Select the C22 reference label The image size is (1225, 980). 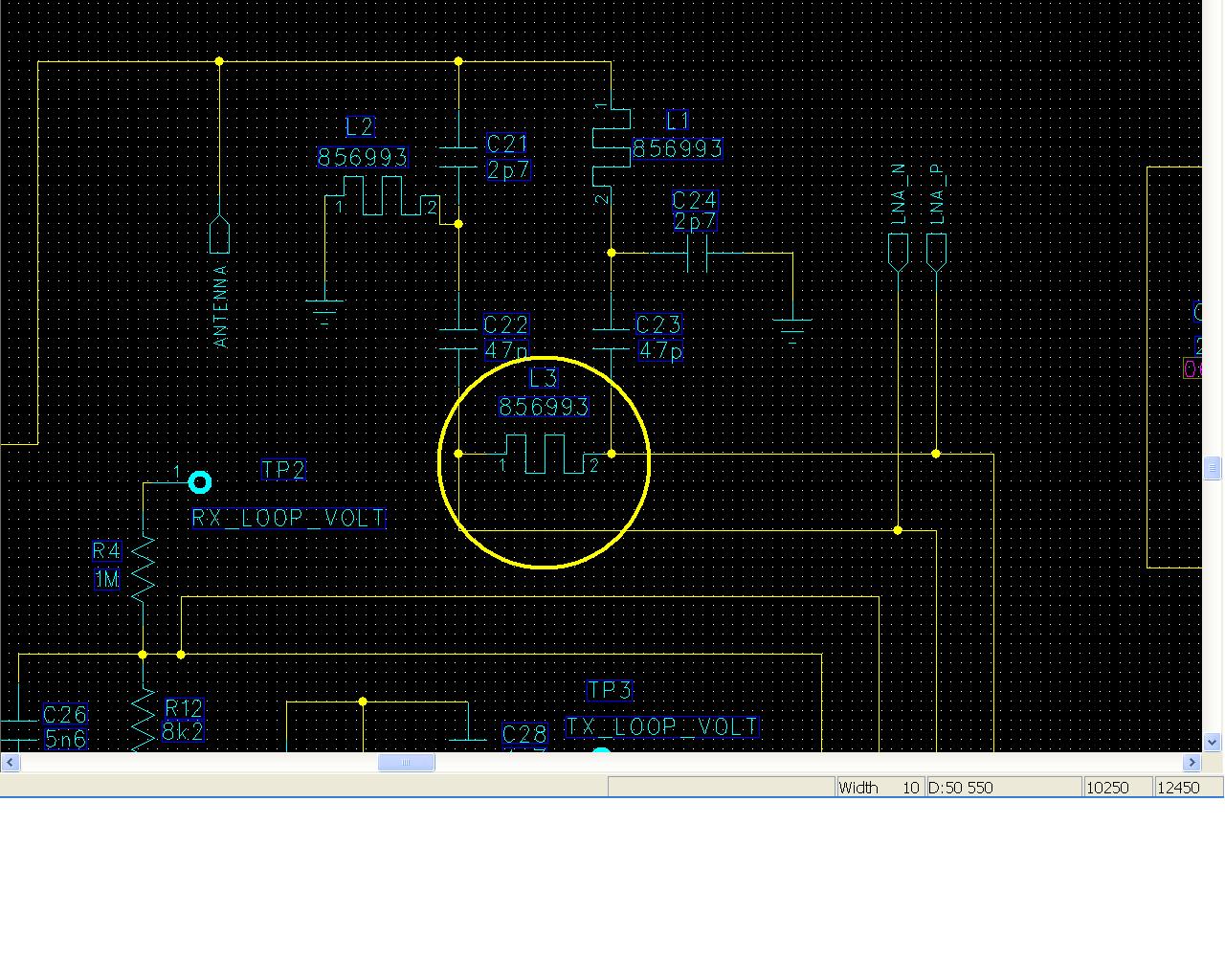506,325
